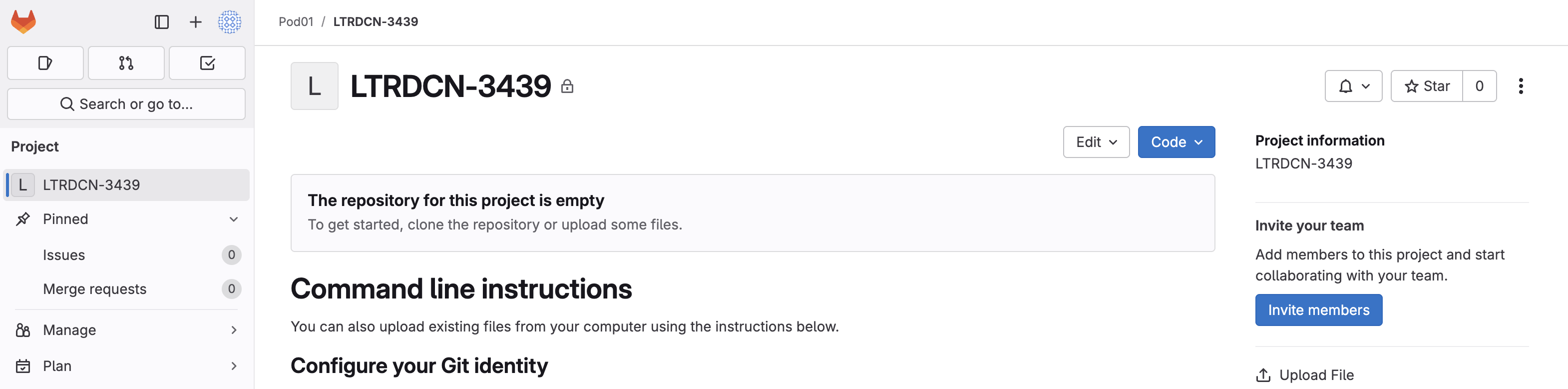Screen dimensions: 1568x389
Task: Open merge requests shortcut icon
Action: 126,63
